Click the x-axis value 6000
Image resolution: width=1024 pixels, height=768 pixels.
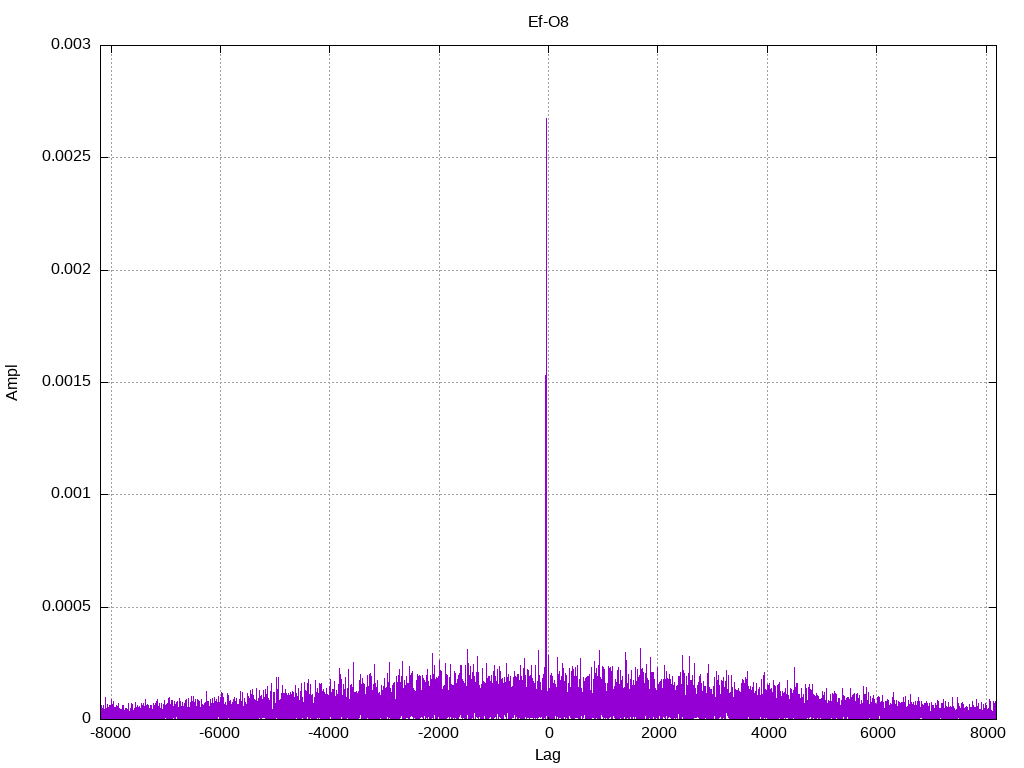(877, 733)
